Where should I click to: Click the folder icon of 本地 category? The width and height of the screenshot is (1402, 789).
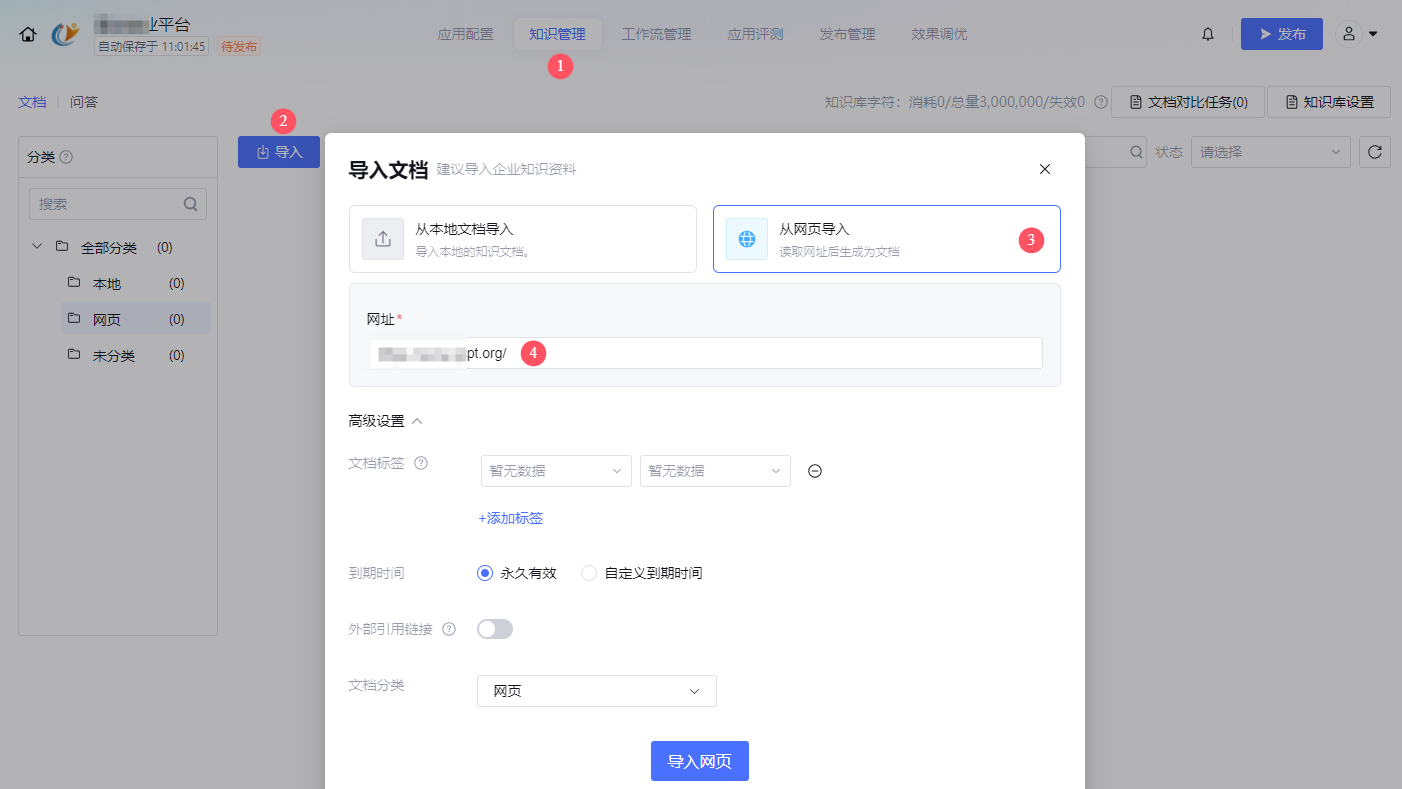pyautogui.click(x=74, y=283)
